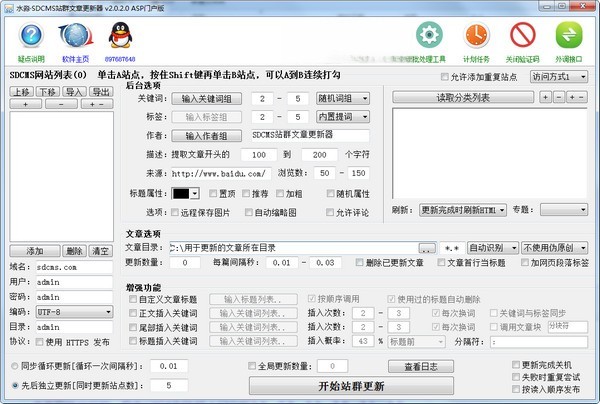
Task: Enable 尾部插入关键词 option
Action: coord(133,327)
